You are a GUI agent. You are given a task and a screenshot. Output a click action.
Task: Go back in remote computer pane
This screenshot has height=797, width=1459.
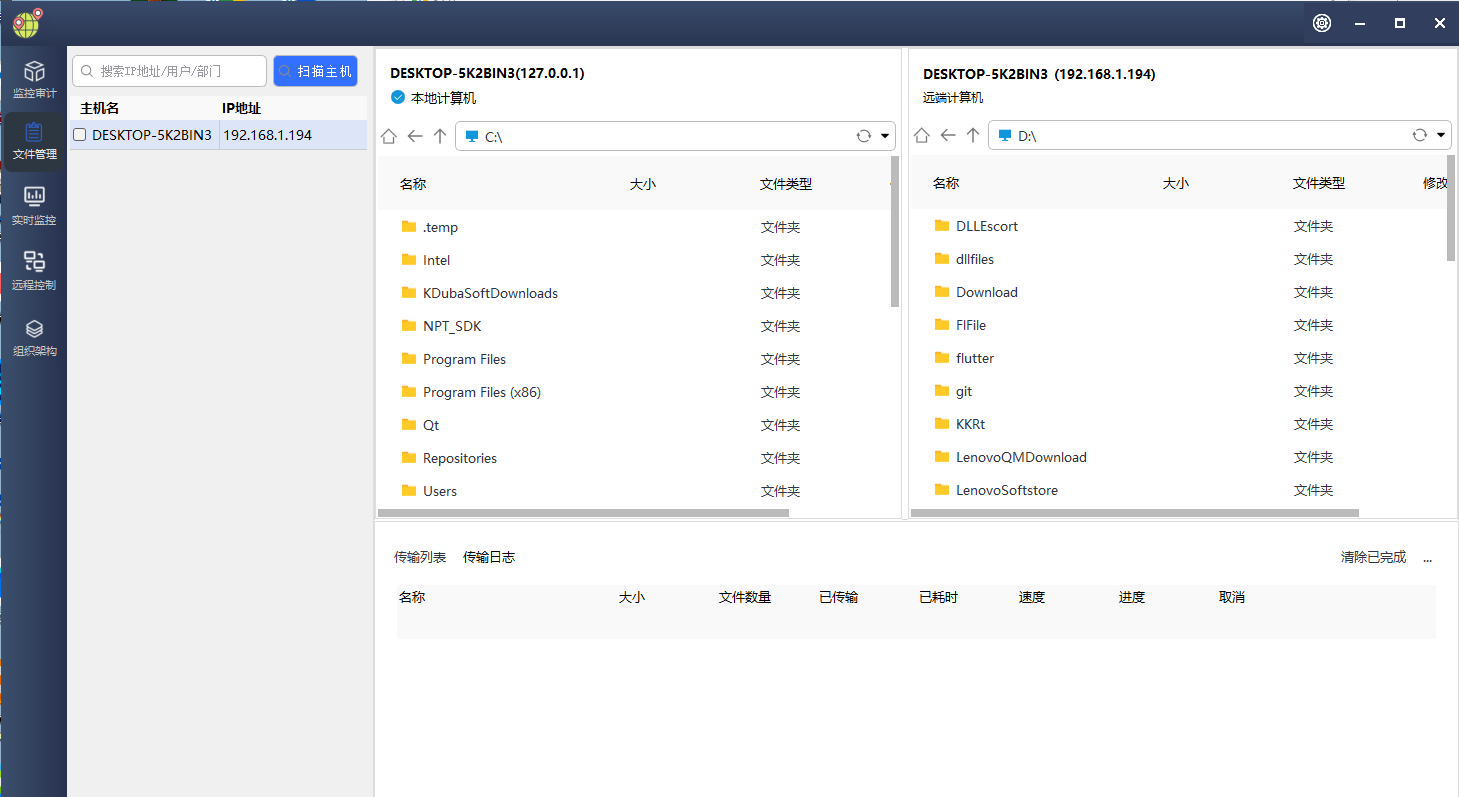(948, 135)
